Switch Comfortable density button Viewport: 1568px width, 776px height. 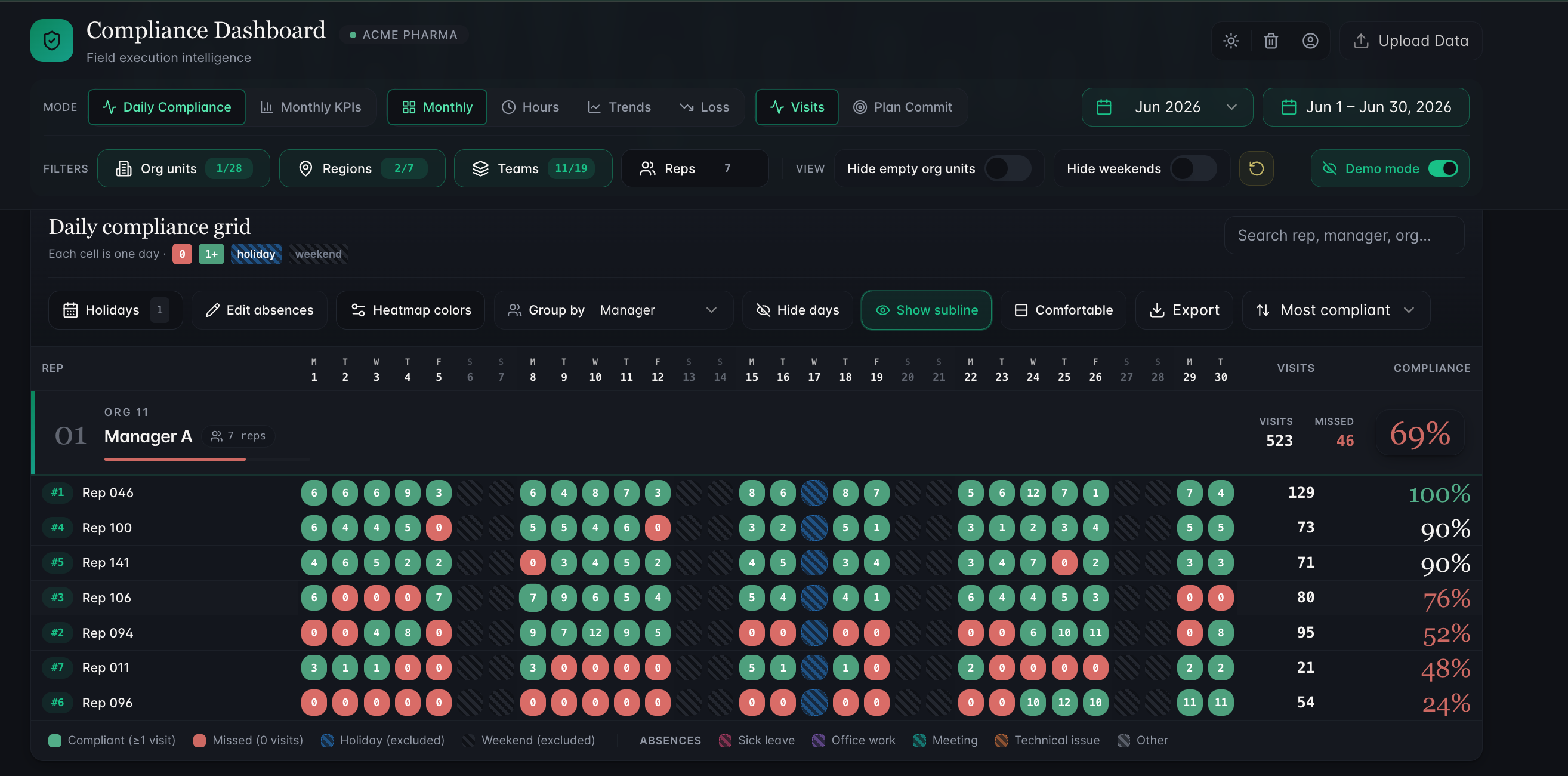tap(1063, 310)
